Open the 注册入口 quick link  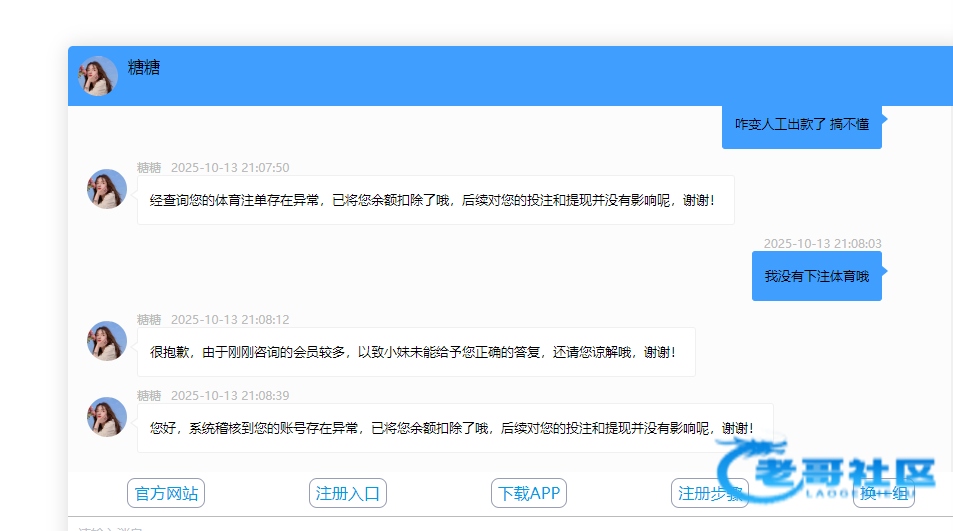347,493
